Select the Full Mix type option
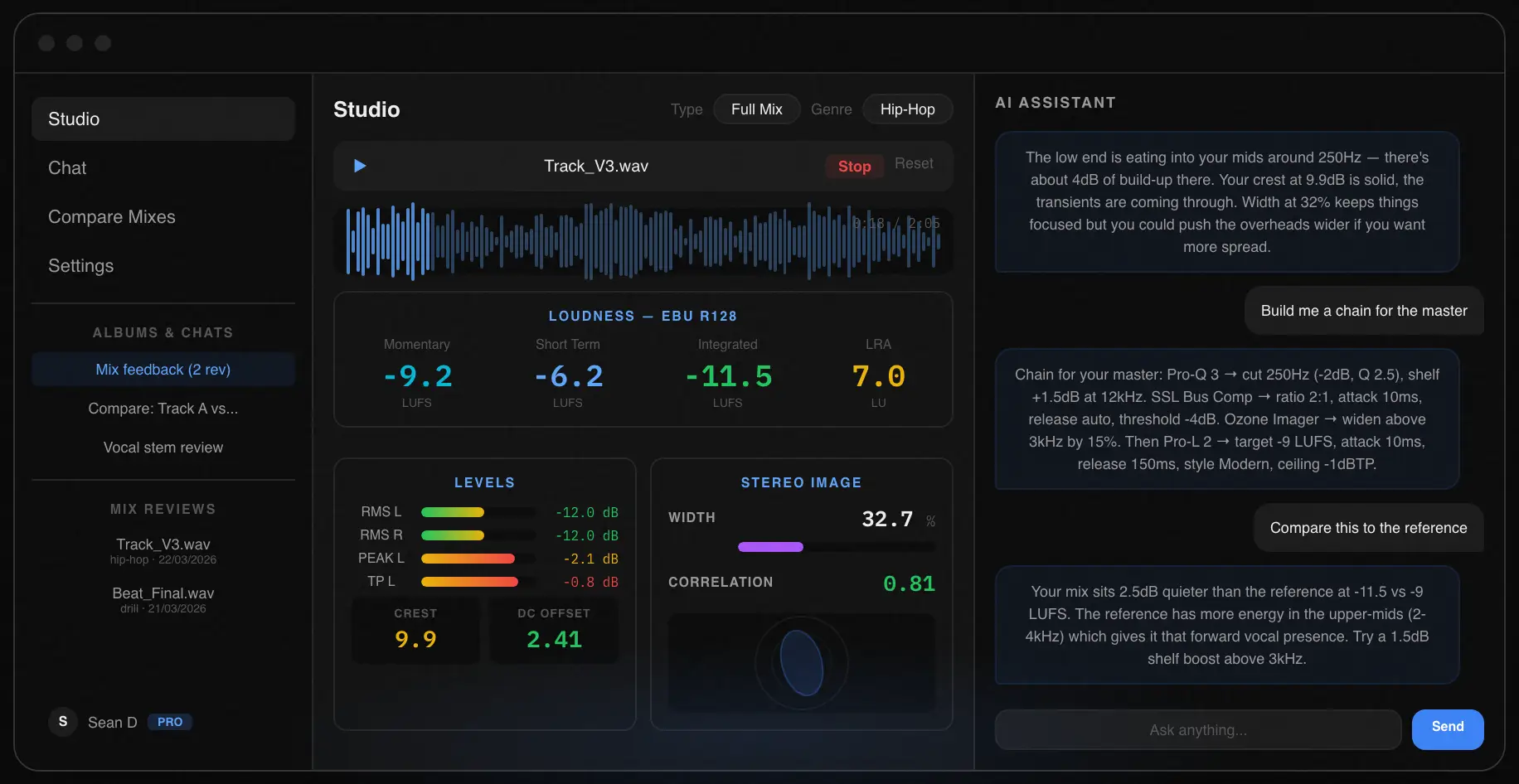Viewport: 1519px width, 784px height. pos(756,109)
